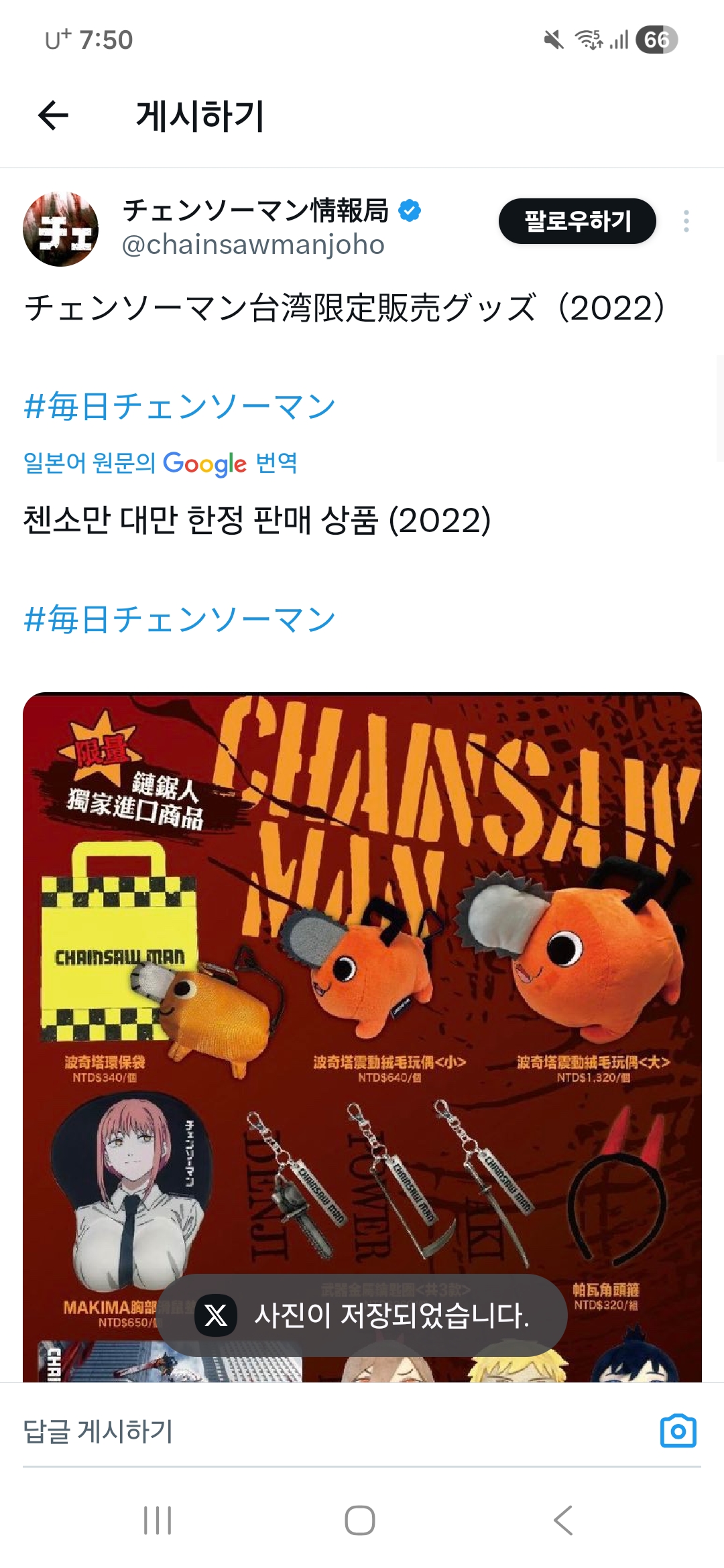Open the three-dot post options menu
The width and height of the screenshot is (724, 1568).
pyautogui.click(x=686, y=221)
